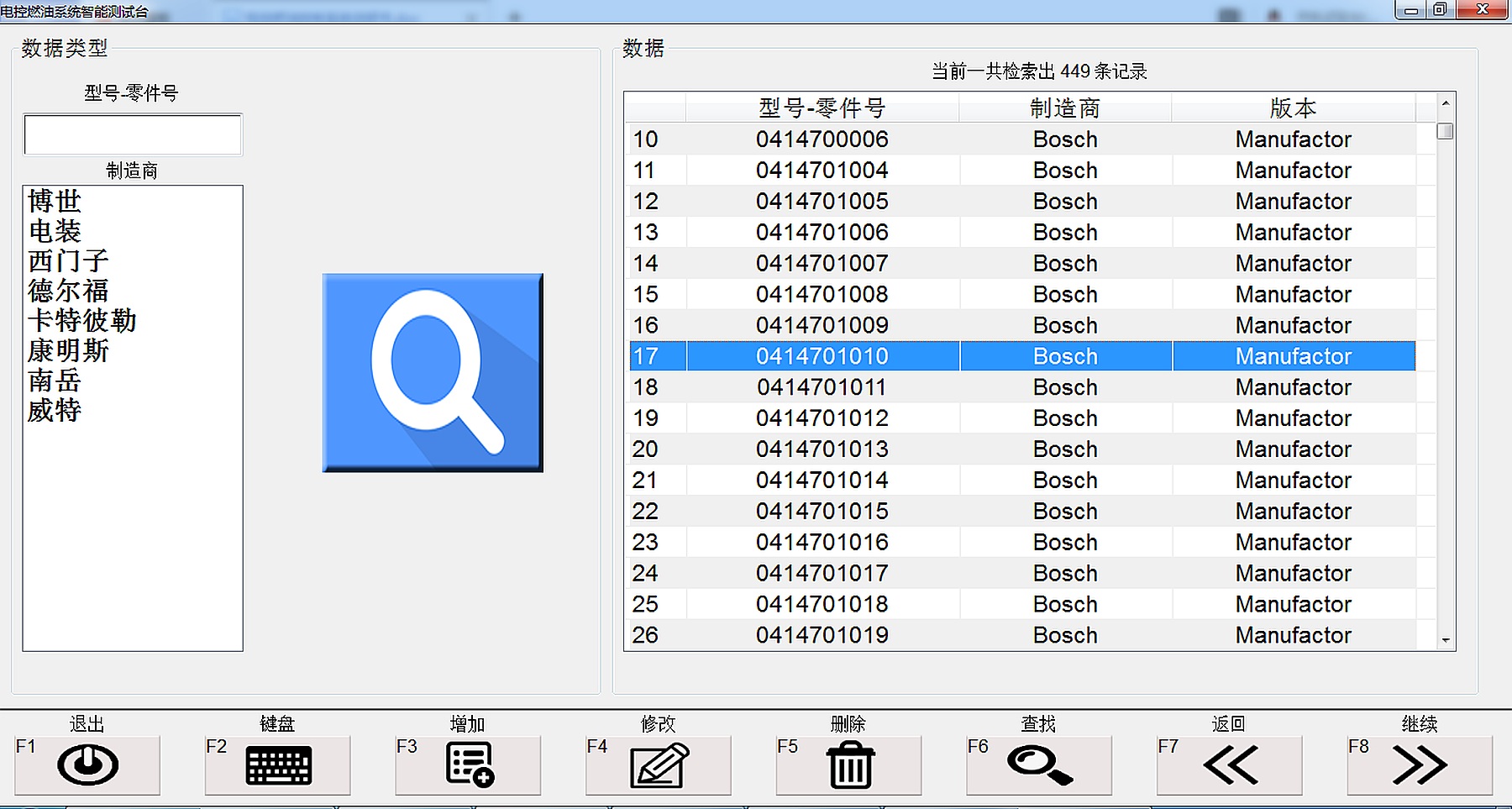Select part number 0414701015
The width and height of the screenshot is (1512, 809).
pyautogui.click(x=822, y=512)
